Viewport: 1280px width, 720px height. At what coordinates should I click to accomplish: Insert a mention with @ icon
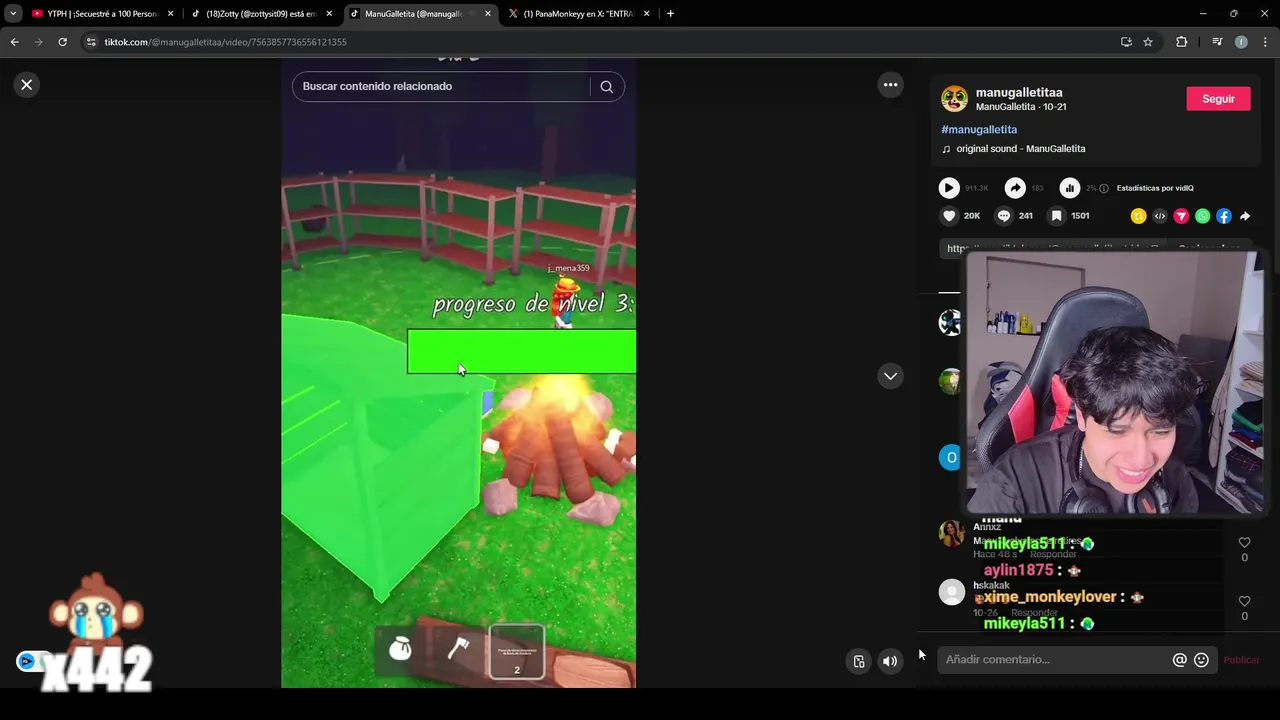click(1180, 660)
